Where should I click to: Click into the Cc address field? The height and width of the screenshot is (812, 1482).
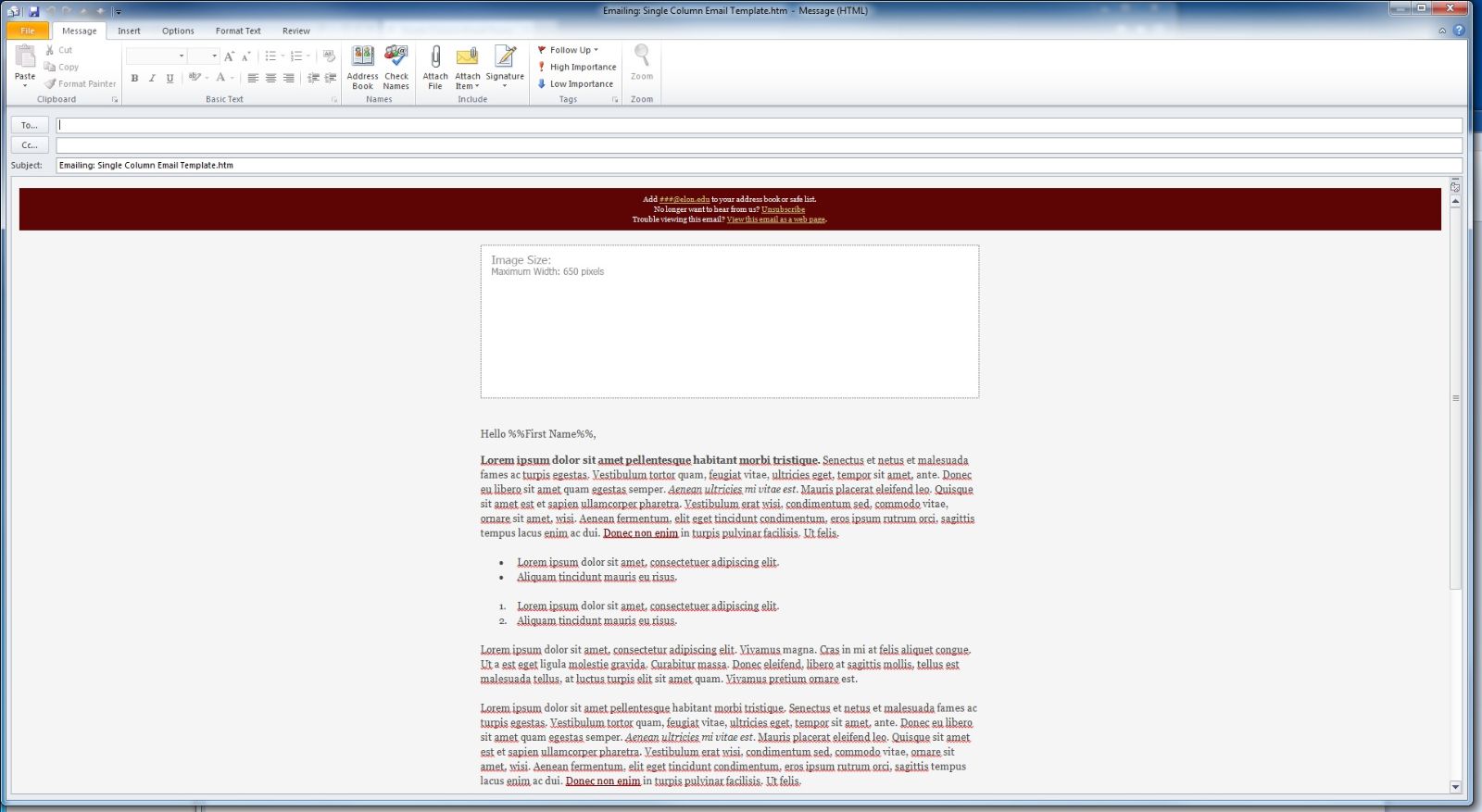tap(758, 145)
